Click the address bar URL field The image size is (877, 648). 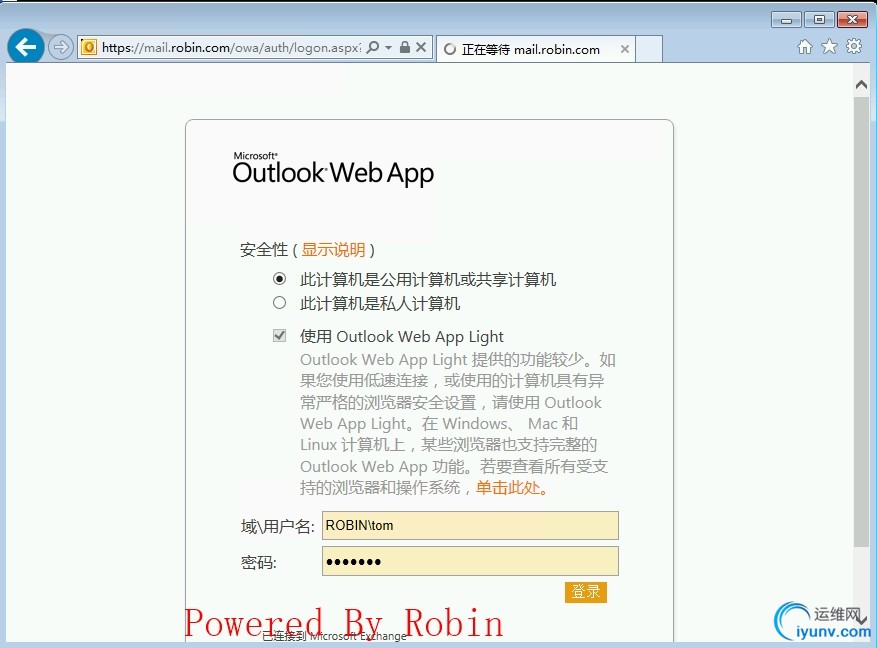coord(232,48)
